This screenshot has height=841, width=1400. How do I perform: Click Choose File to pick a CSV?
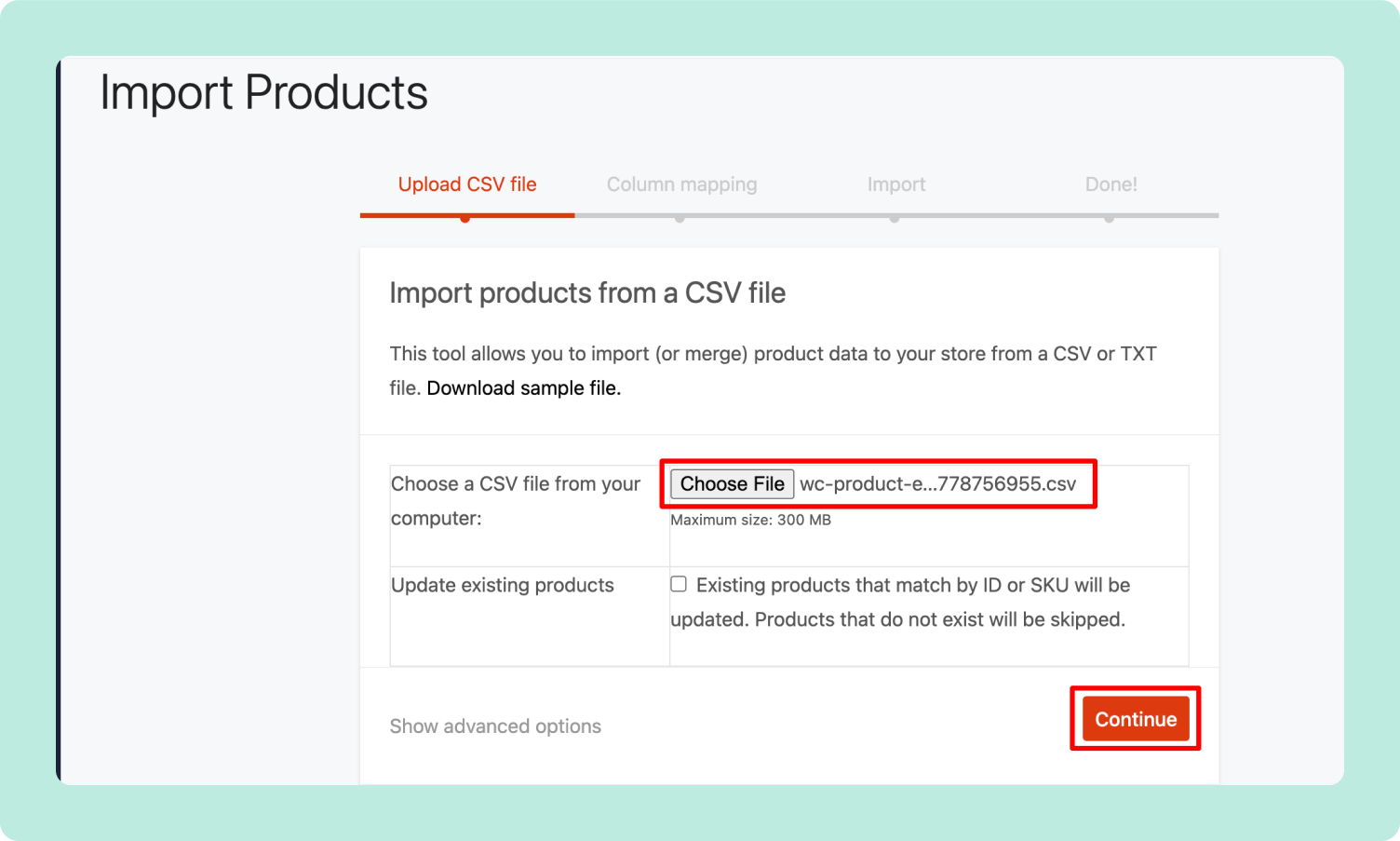(x=732, y=483)
